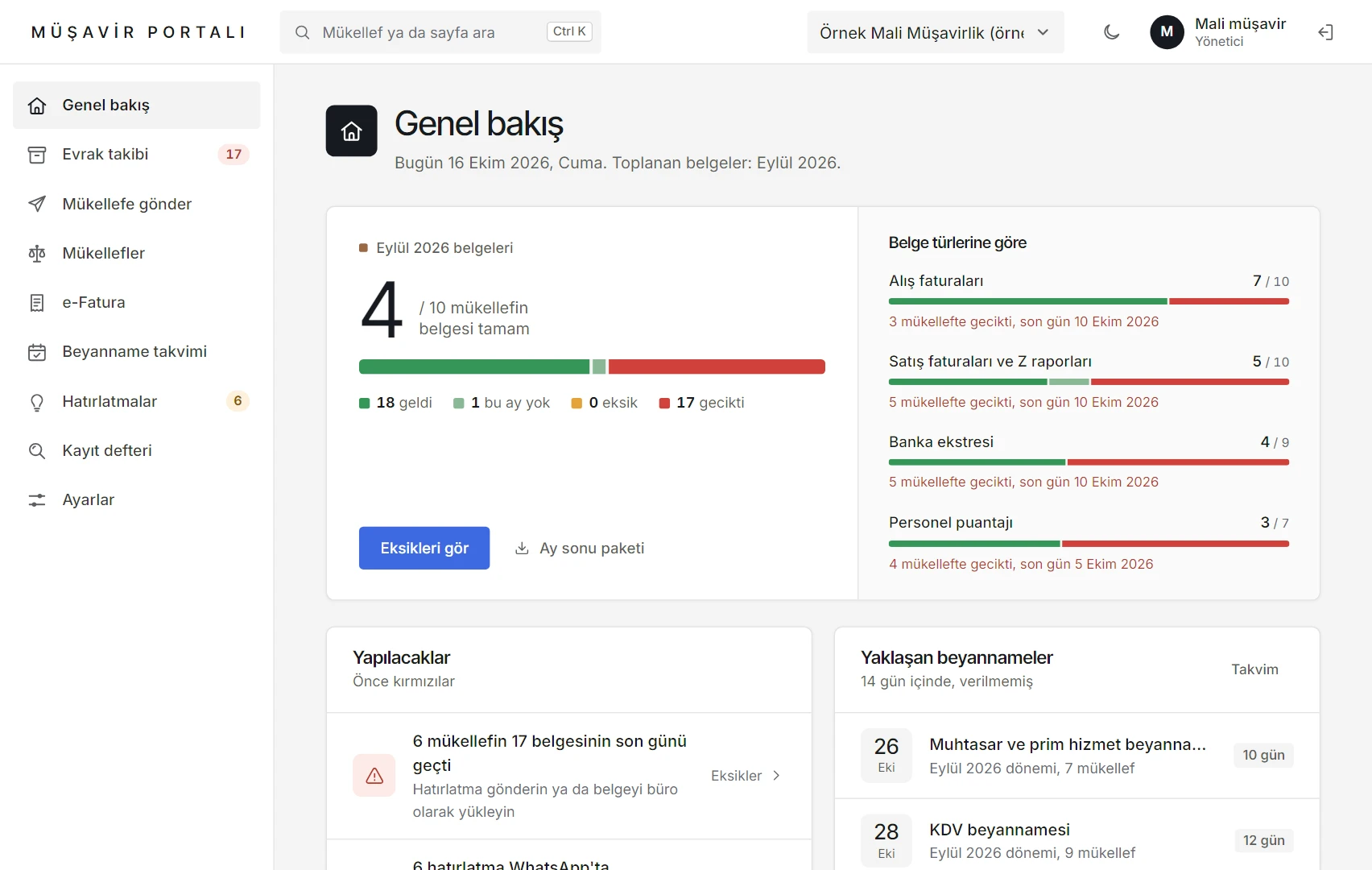1372x870 pixels.
Task: Click the 17 badge next to Evrak takibi
Action: [x=233, y=155]
